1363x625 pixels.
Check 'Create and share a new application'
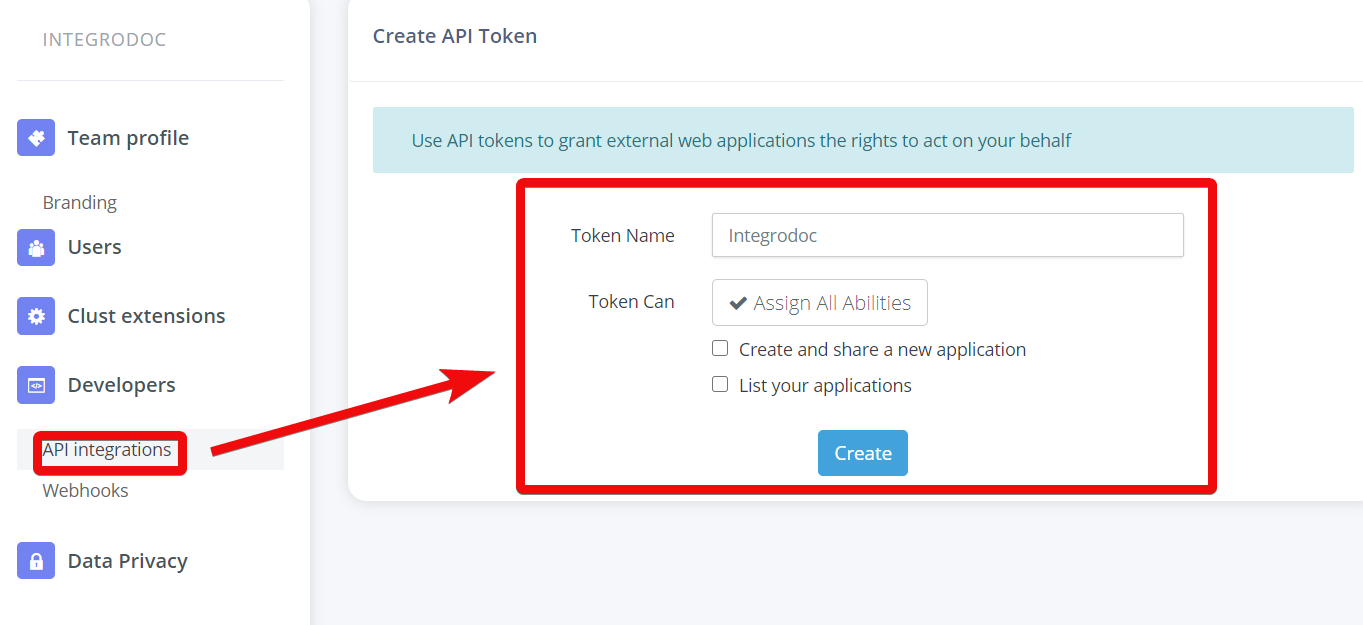[720, 348]
